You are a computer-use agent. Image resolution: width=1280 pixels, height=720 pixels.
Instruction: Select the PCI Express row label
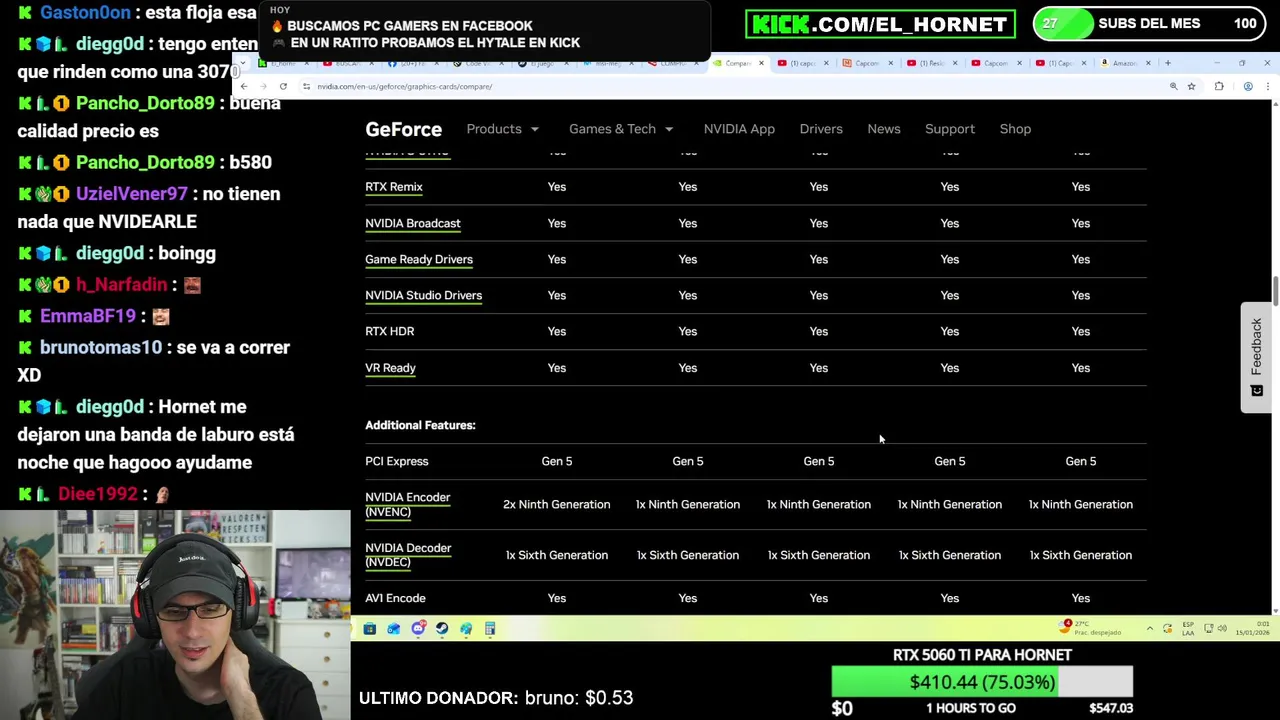(x=397, y=461)
